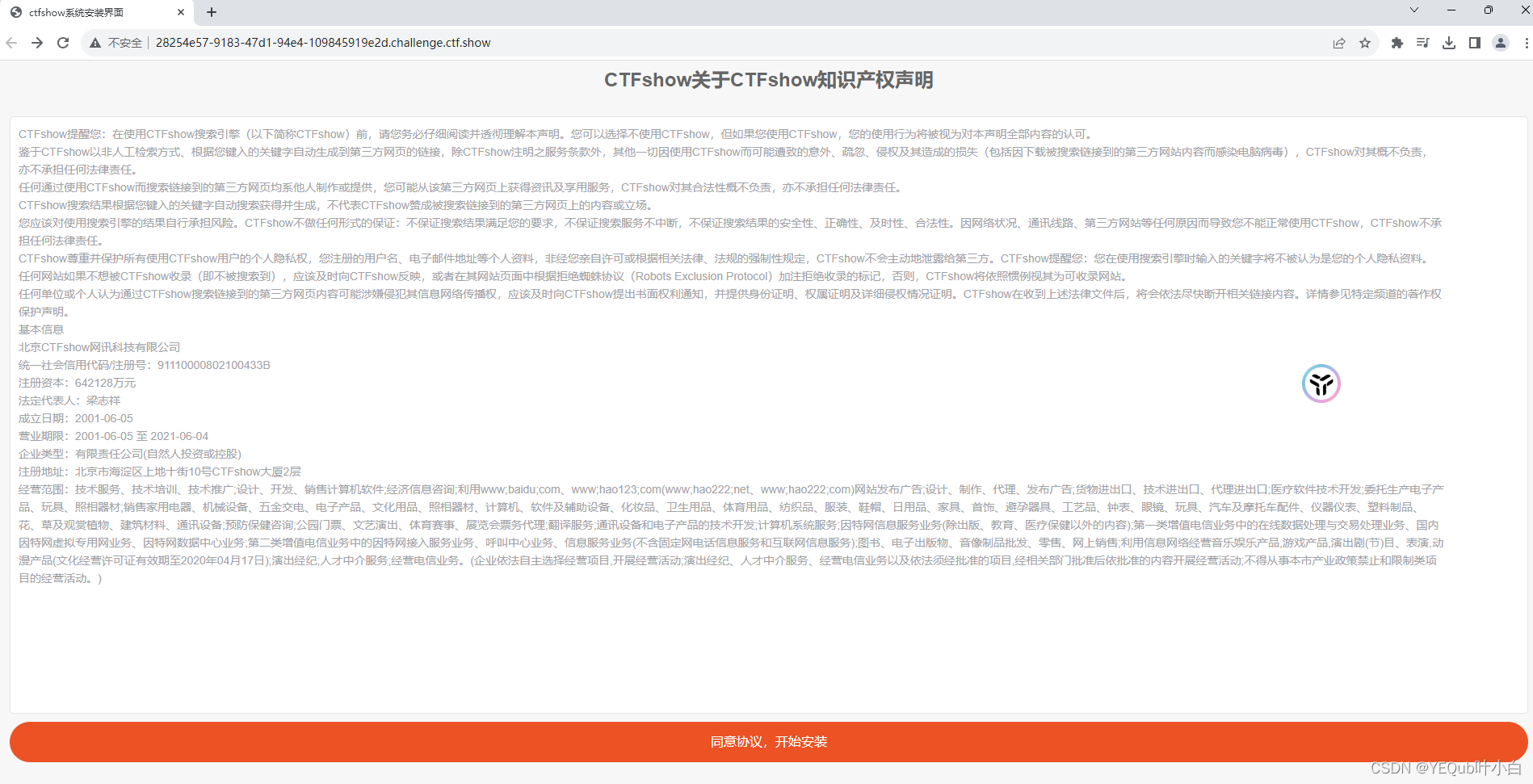This screenshot has width=1533, height=784.
Task: Bookmark this page with the star
Action: 1365,43
